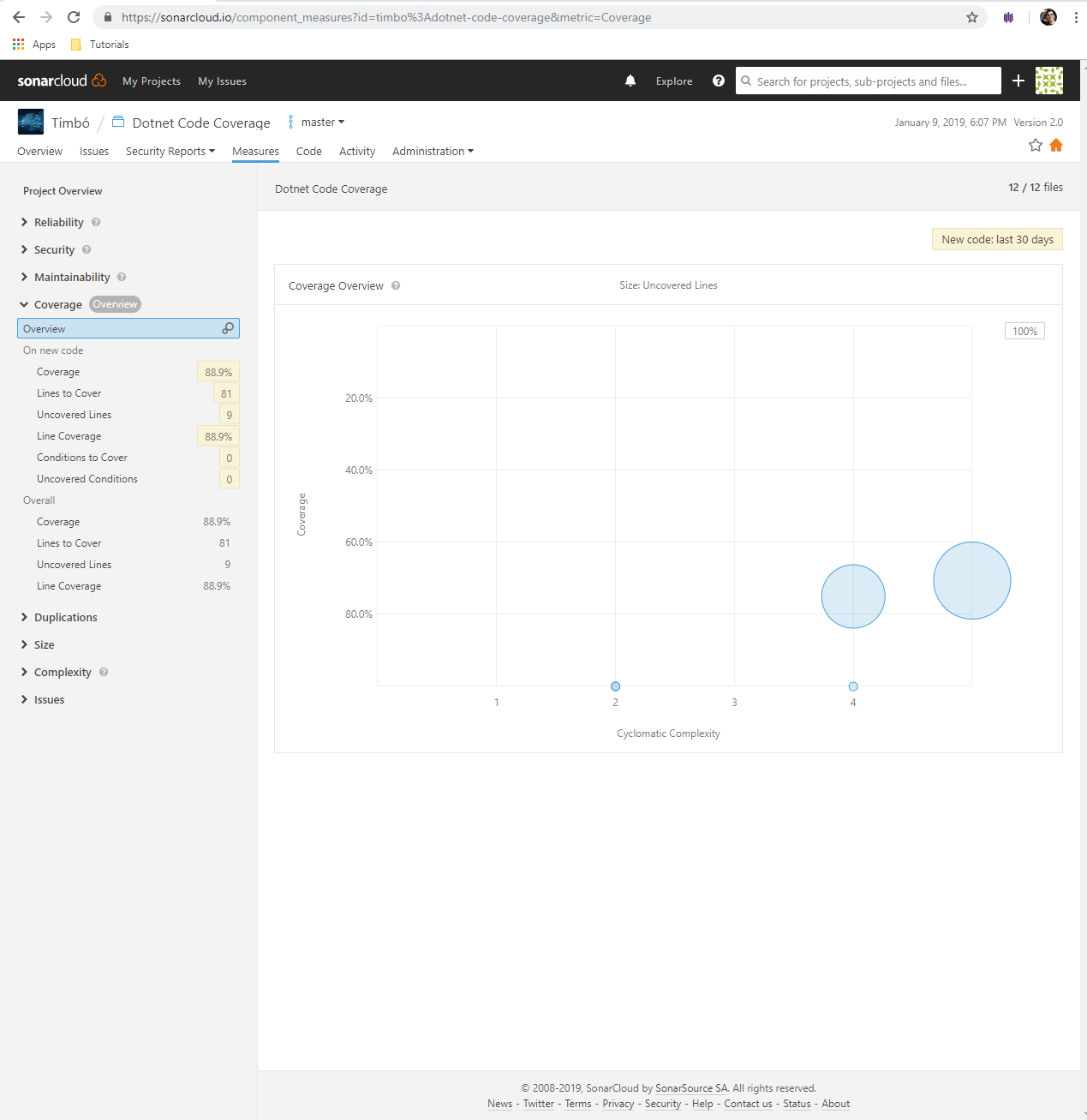The width and height of the screenshot is (1087, 1120).
Task: Collapse the Coverage section
Action: pyautogui.click(x=51, y=304)
